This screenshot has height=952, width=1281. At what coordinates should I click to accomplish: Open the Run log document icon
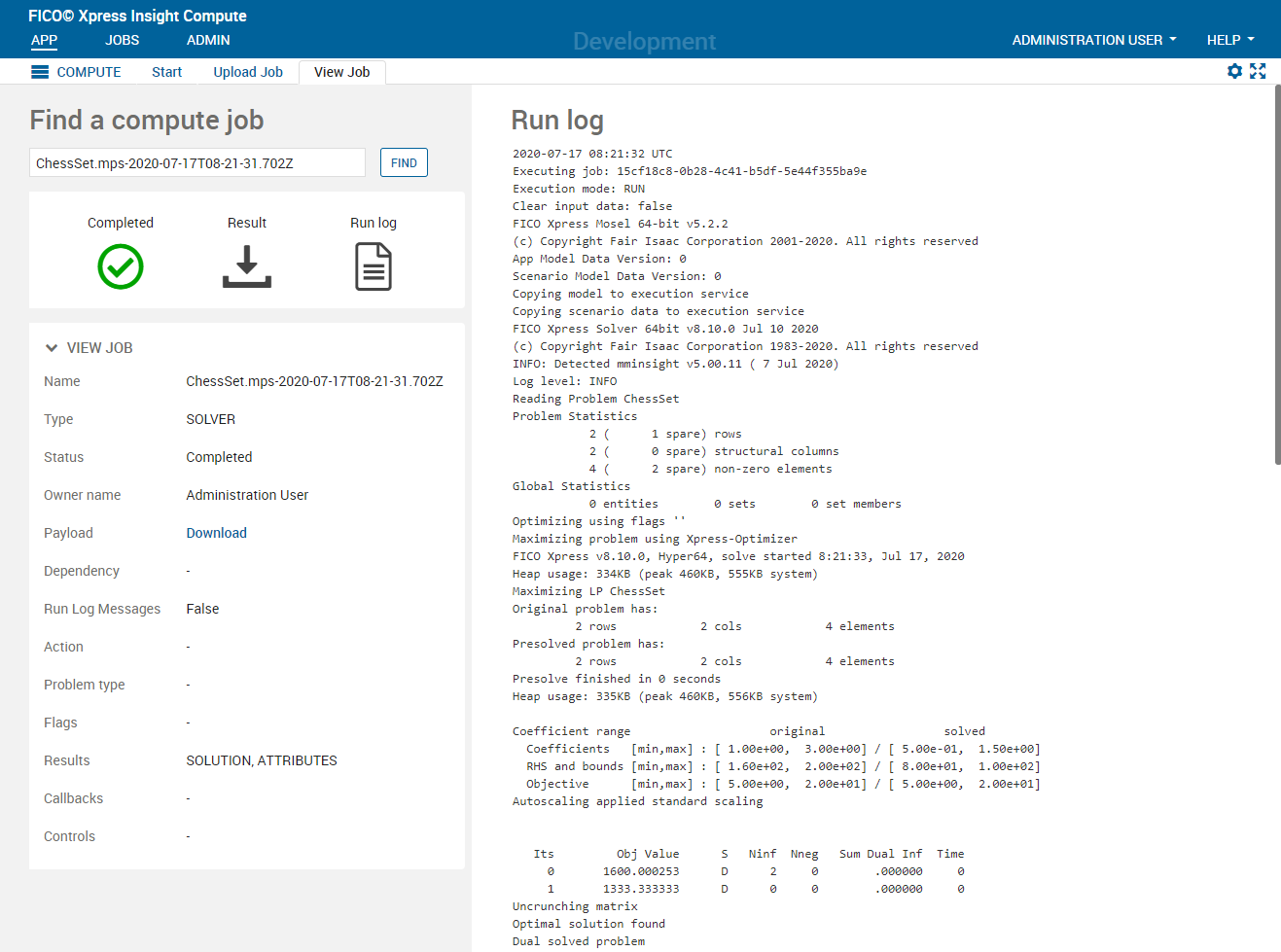374,266
